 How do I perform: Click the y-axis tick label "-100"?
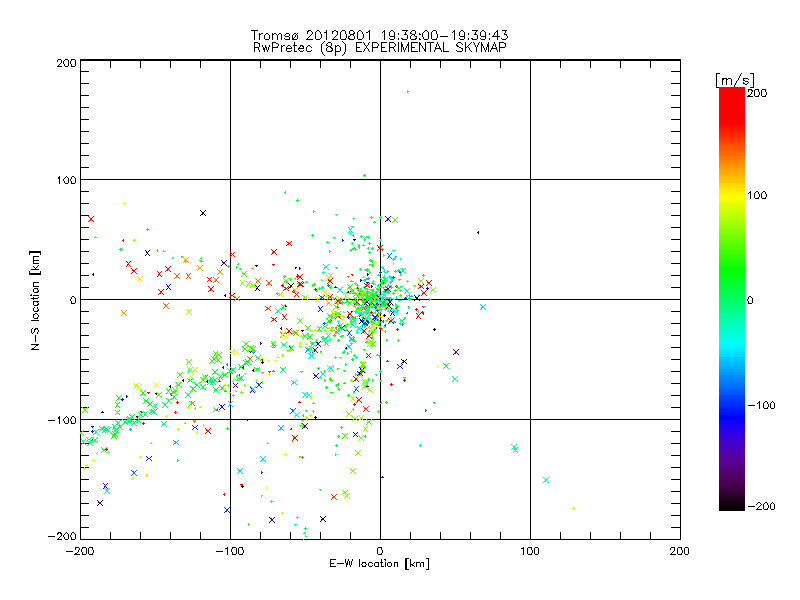[62, 420]
